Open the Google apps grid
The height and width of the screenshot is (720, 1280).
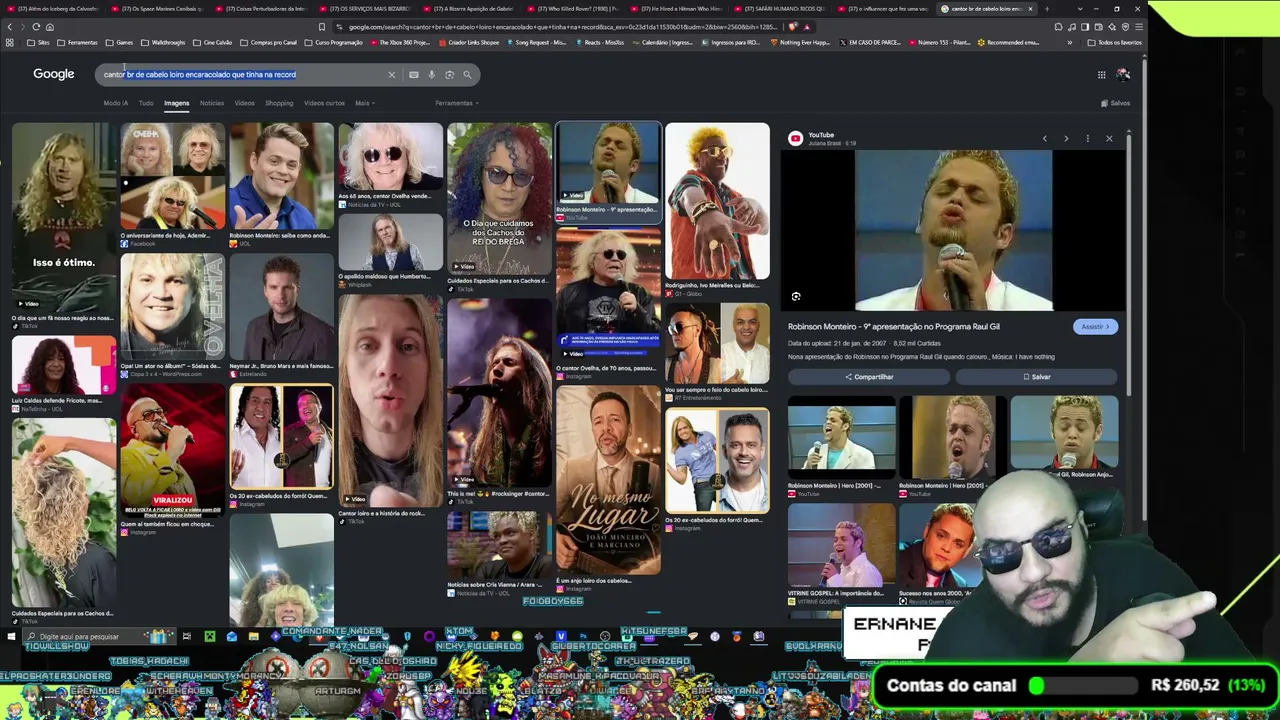pos(1101,75)
